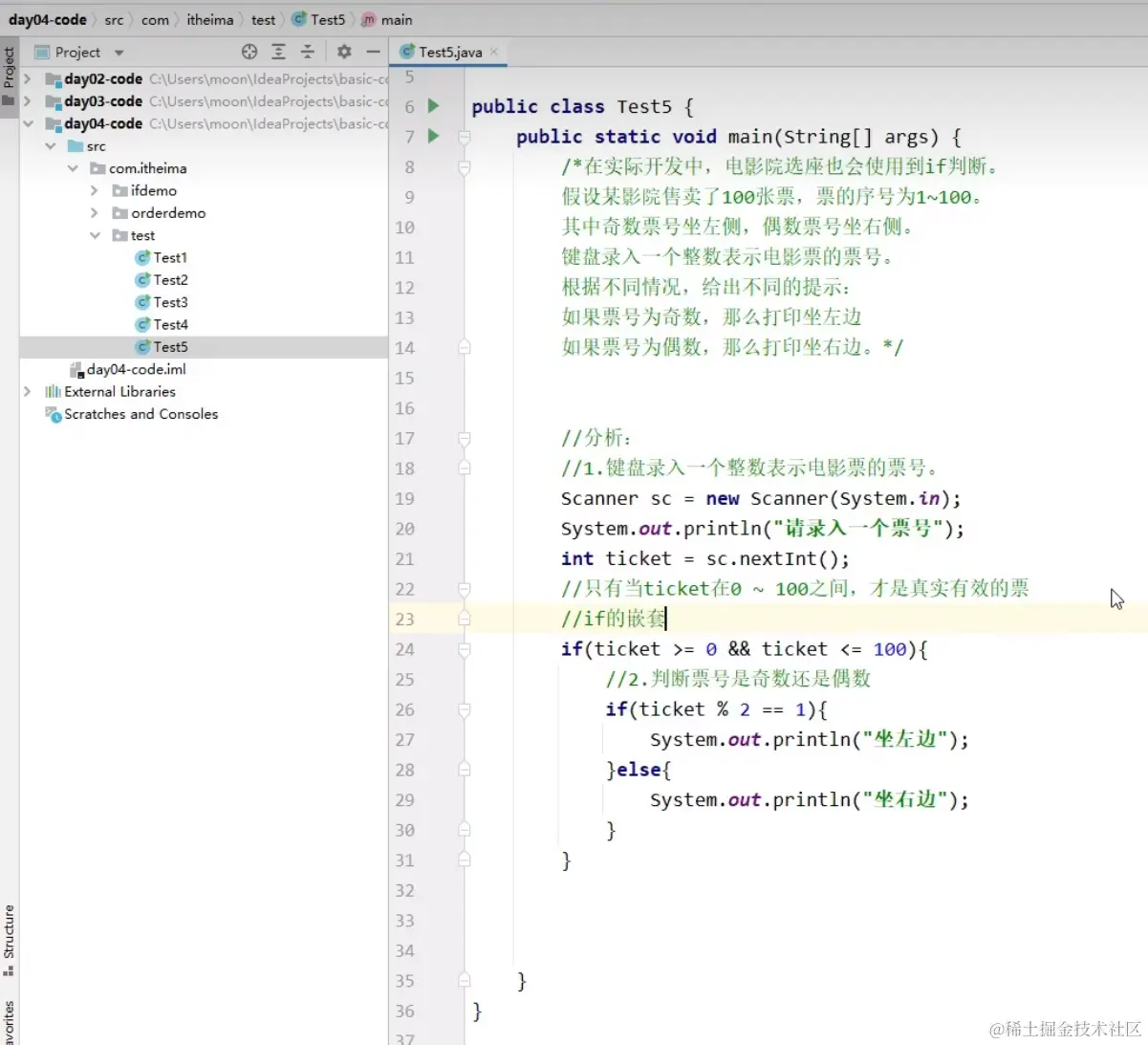
Task: Click the Collapse All icon in Project toolbar
Action: [x=307, y=52]
